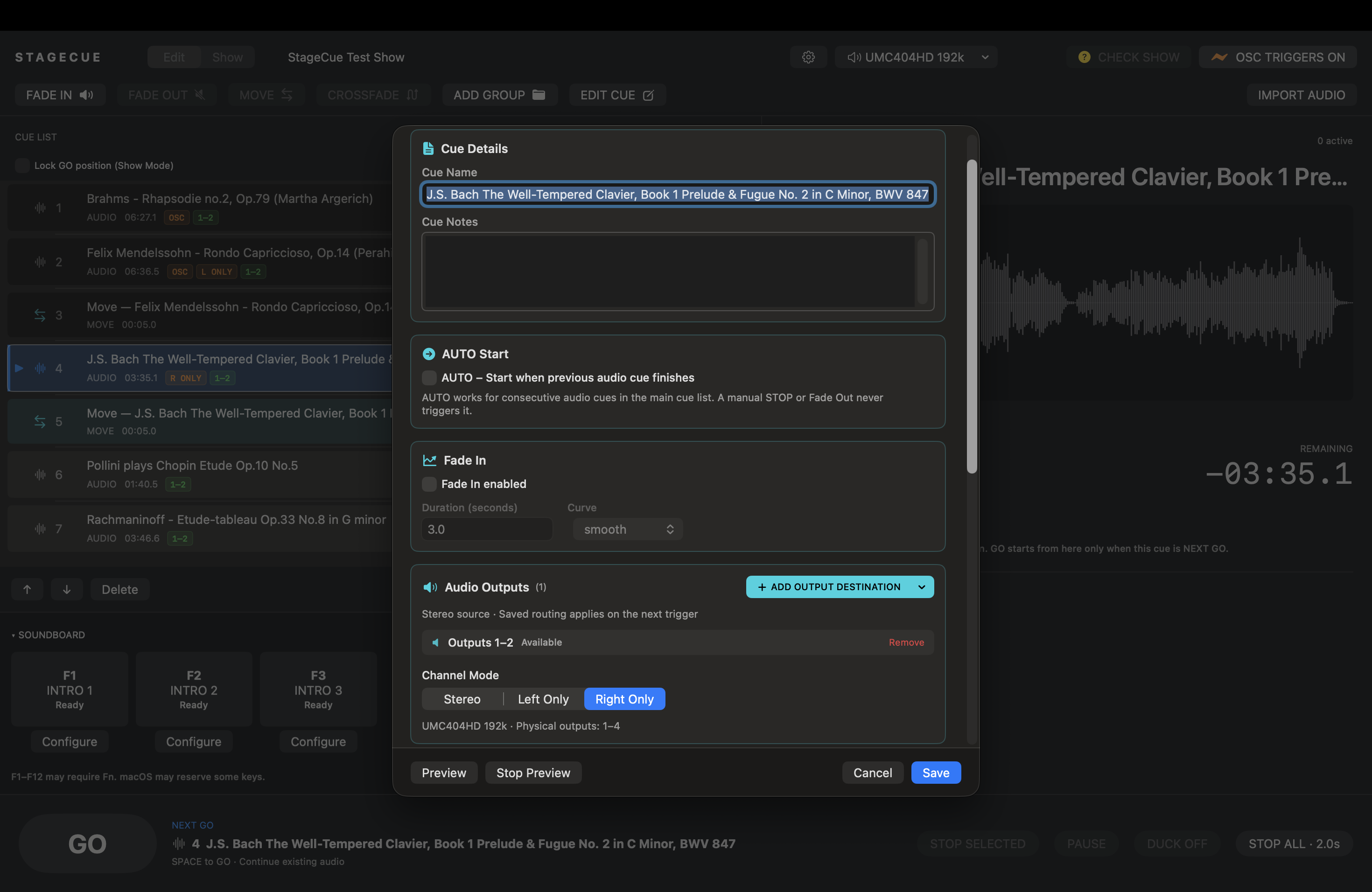Move cue up with the up arrow

coord(27,589)
